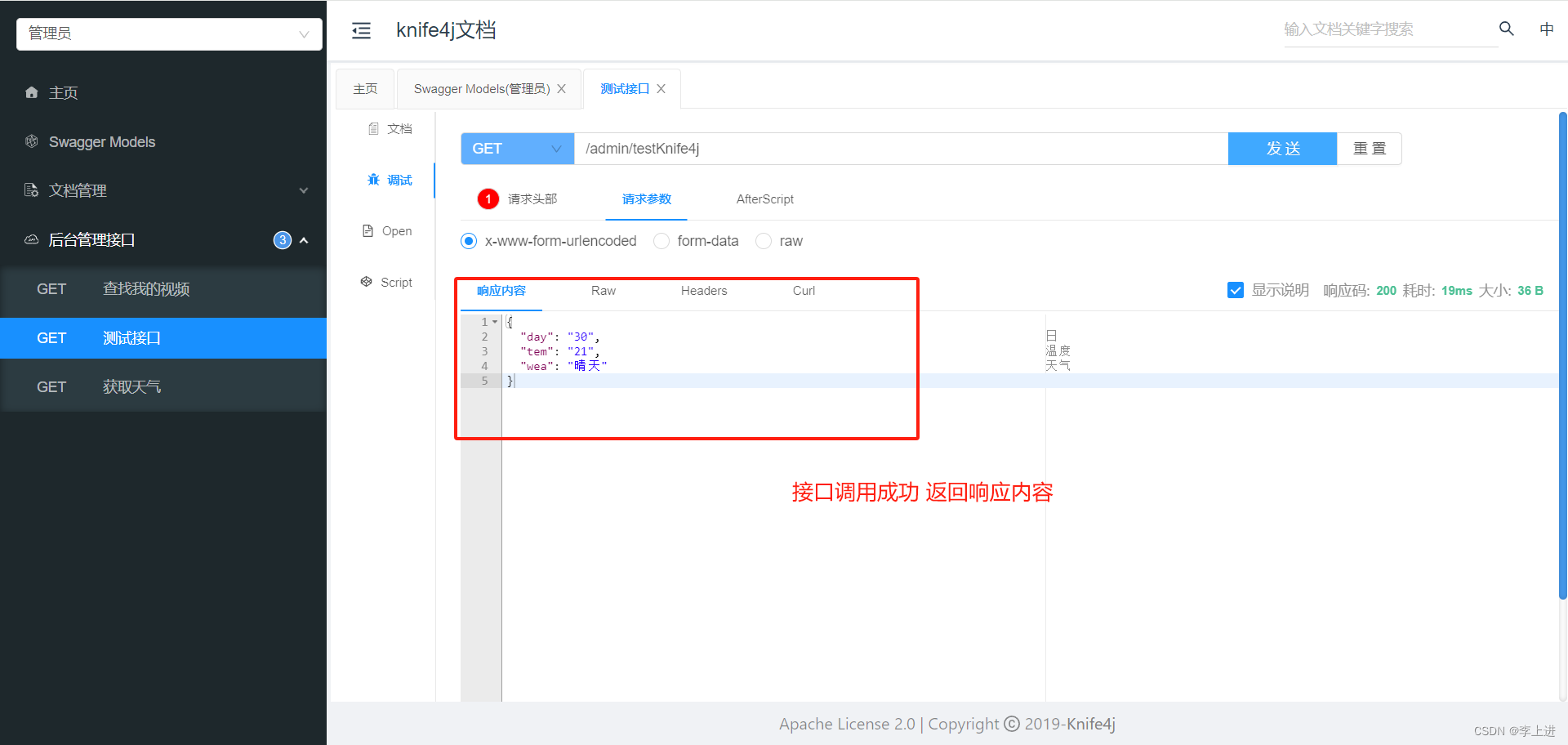Show the Raw response tab
Image resolution: width=1568 pixels, height=745 pixels.
click(x=604, y=291)
